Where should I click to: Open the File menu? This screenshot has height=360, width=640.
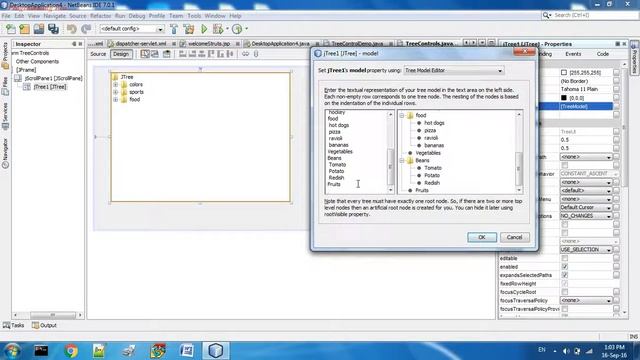6,16
